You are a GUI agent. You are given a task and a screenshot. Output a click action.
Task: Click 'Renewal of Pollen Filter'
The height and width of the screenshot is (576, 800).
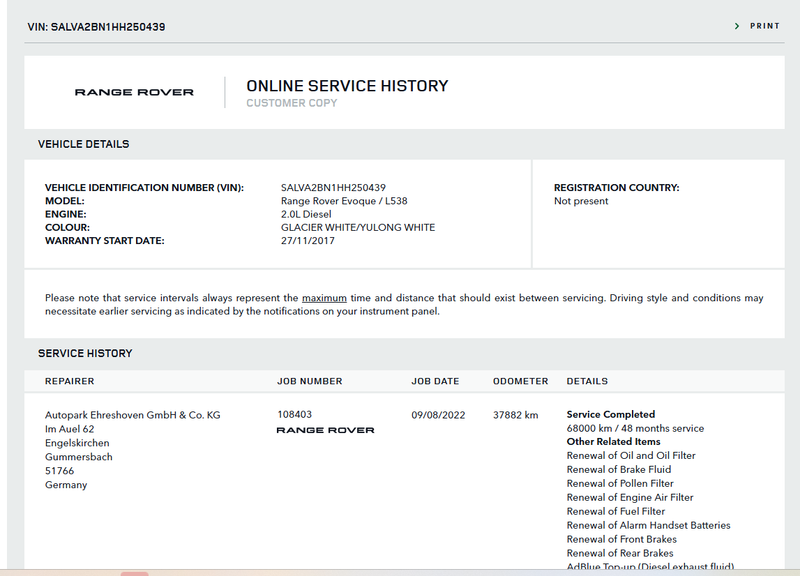coord(620,483)
